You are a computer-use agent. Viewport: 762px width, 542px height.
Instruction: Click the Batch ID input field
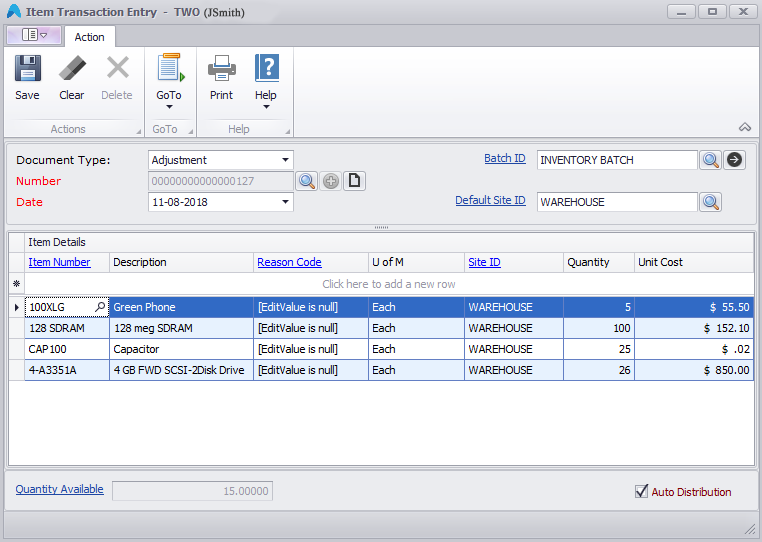617,160
